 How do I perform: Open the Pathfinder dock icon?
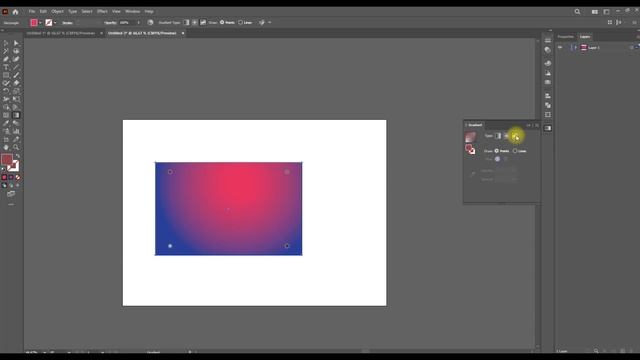[x=548, y=105]
